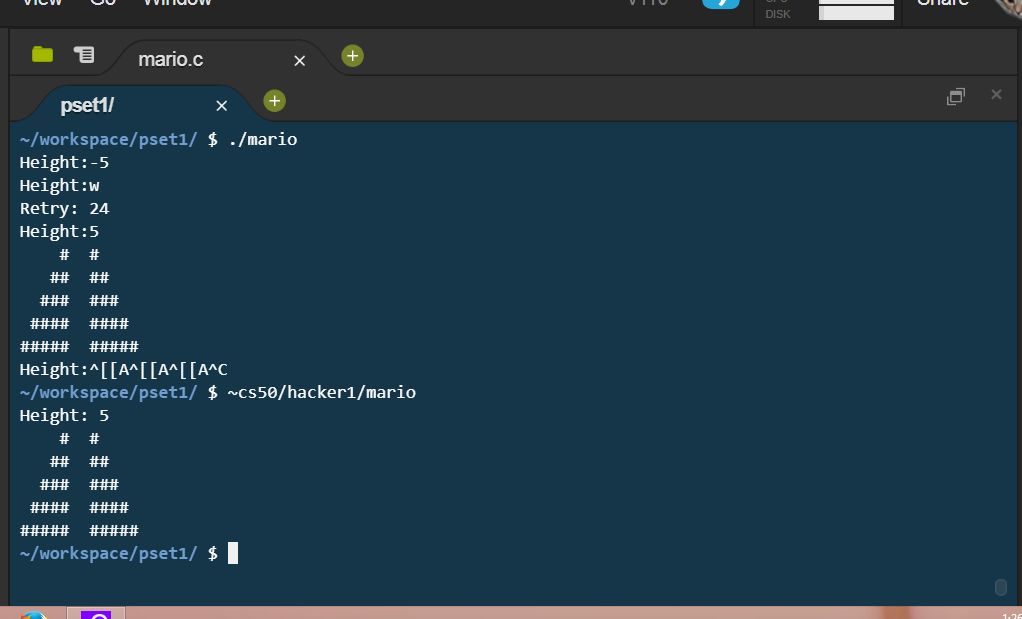Click the ~cs50/hacker1/mario command text
Viewport: 1022px width, 619px height.
[x=321, y=392]
